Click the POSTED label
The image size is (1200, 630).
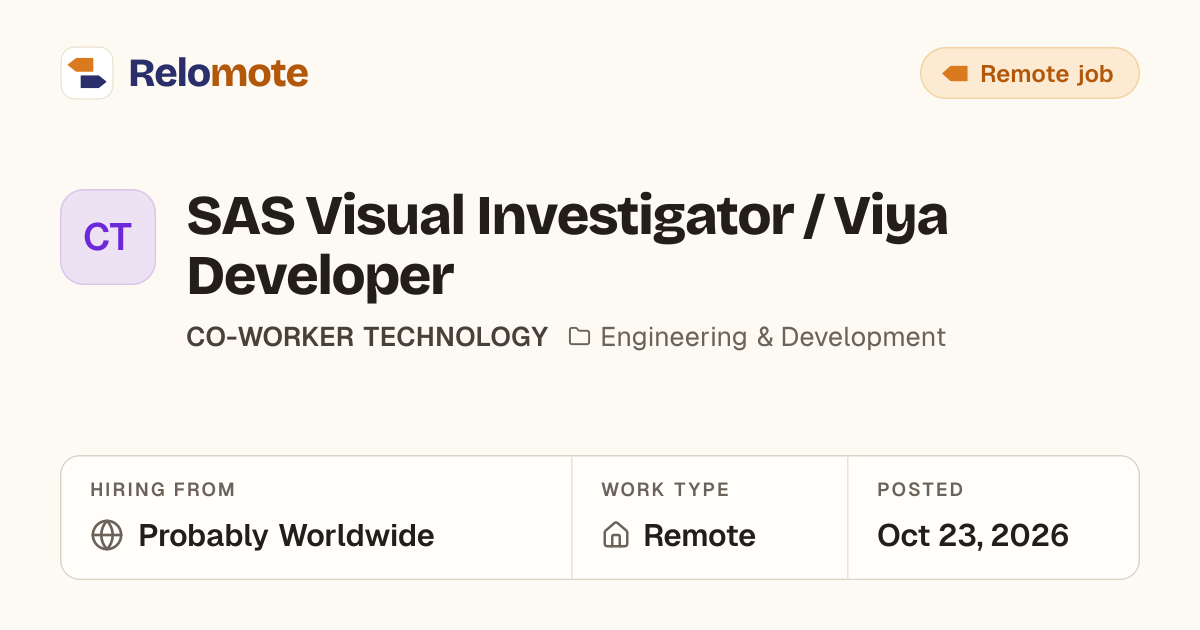tap(921, 490)
